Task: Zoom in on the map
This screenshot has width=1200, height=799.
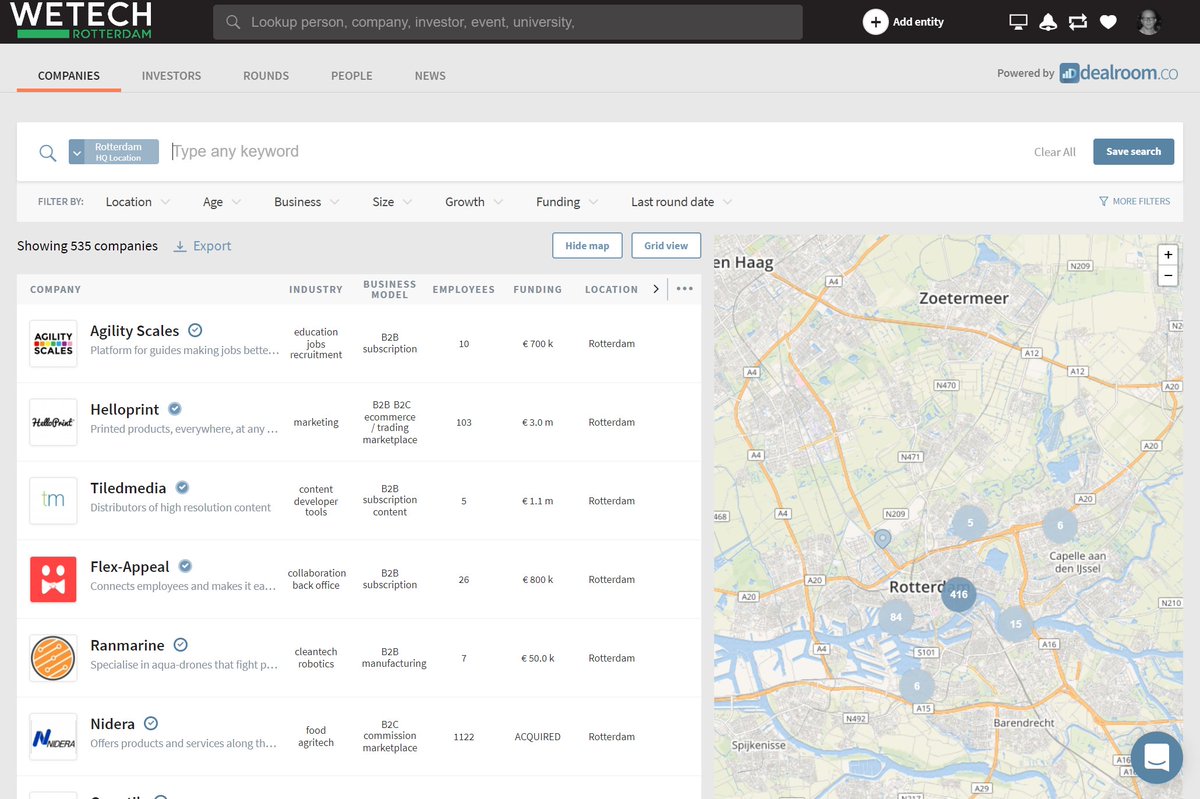Action: pyautogui.click(x=1167, y=255)
